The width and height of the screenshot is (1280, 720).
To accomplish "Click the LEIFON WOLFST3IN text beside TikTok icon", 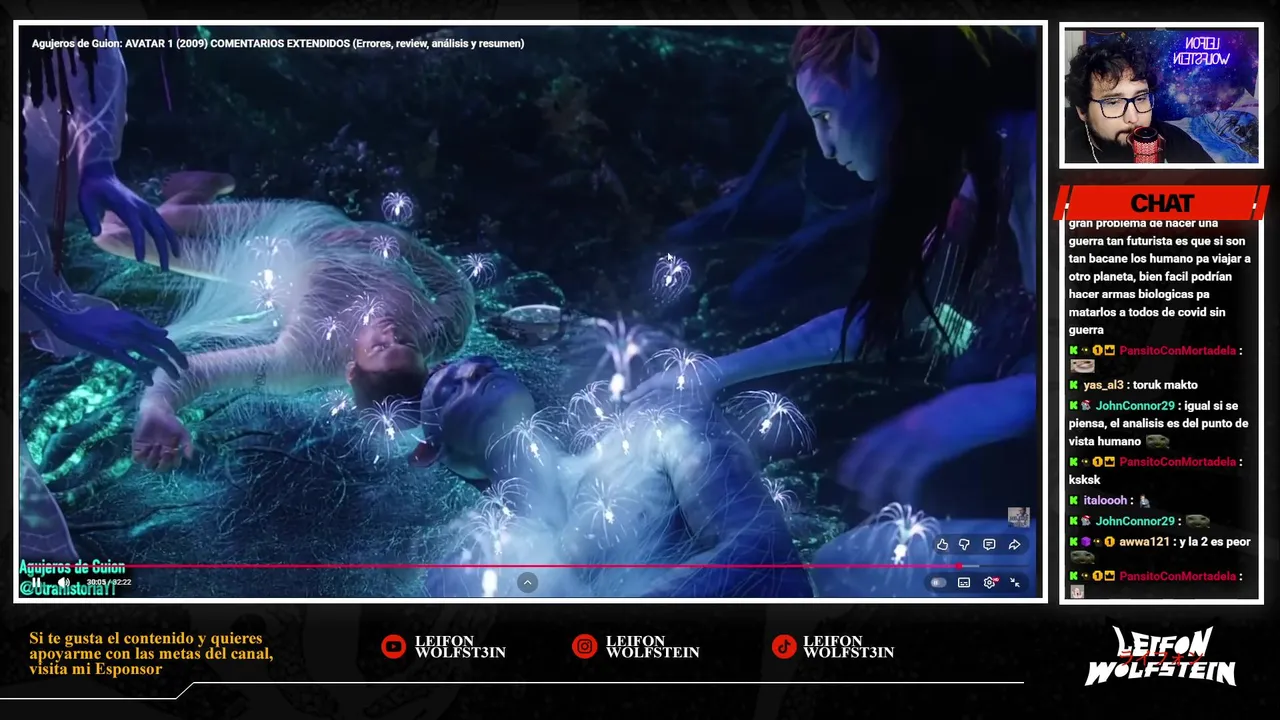I will tap(848, 647).
